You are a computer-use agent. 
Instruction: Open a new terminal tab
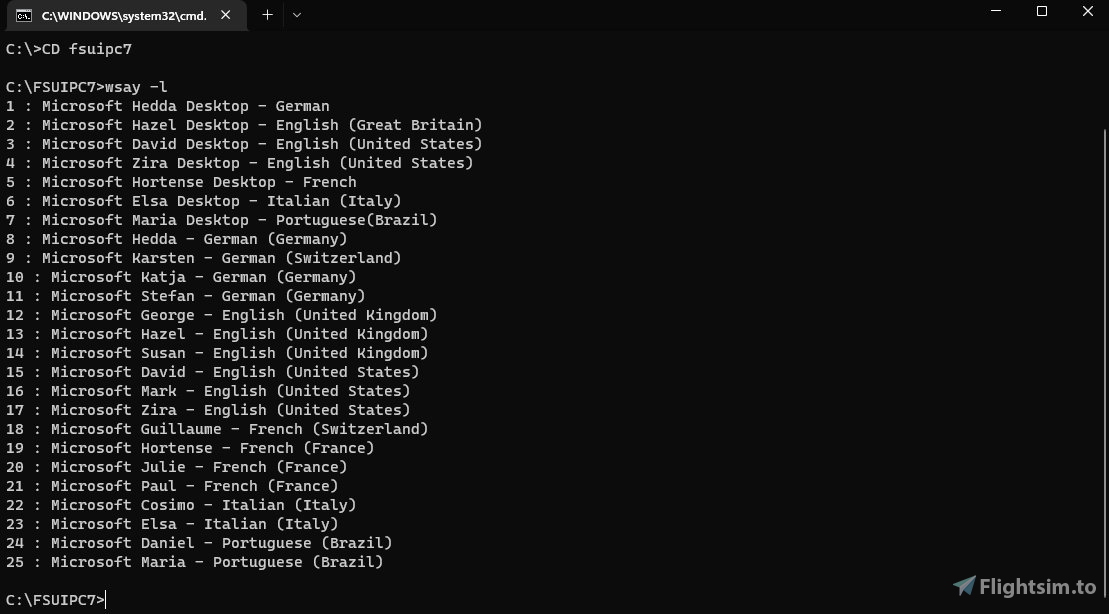(267, 15)
